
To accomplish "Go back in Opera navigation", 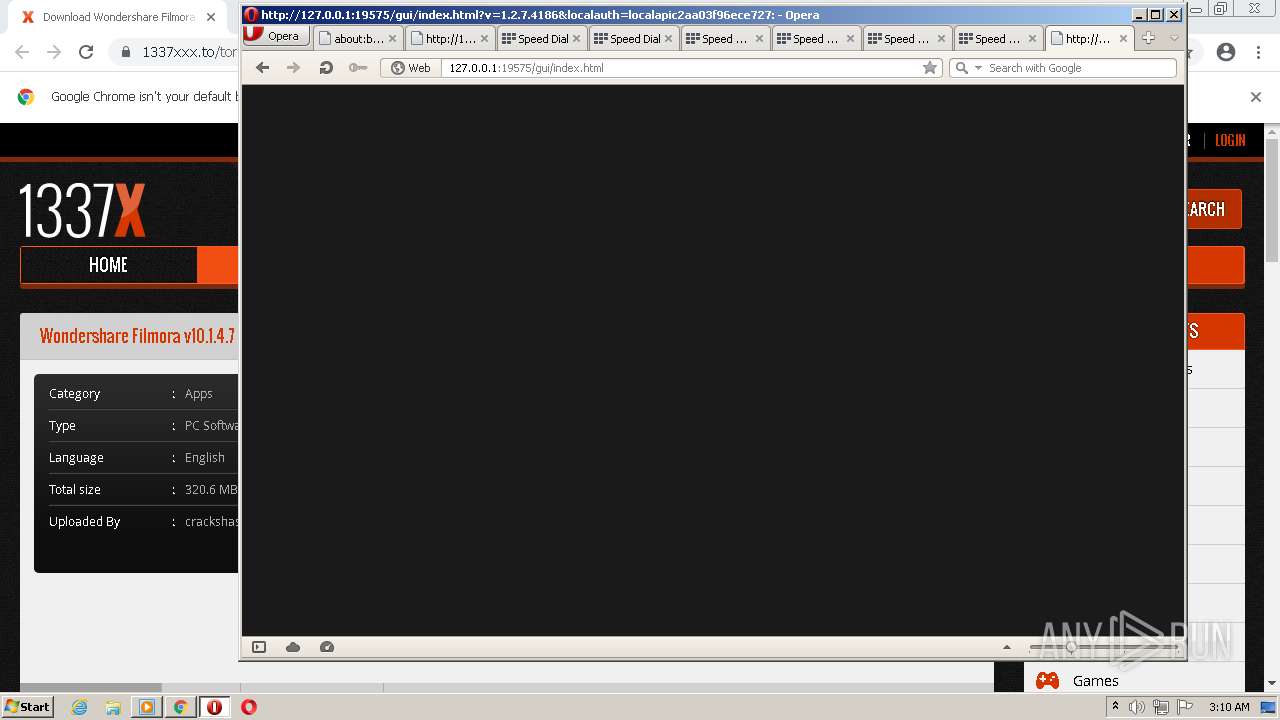I will pos(262,68).
